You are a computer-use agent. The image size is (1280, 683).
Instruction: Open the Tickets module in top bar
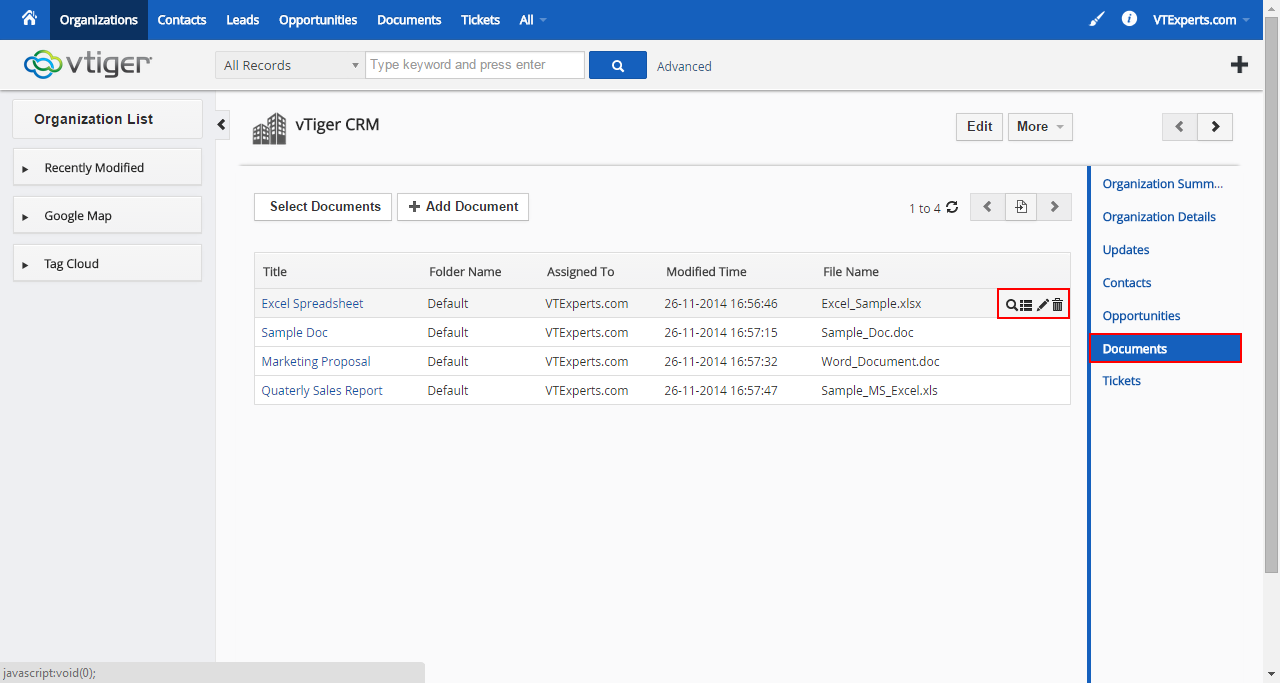pyautogui.click(x=481, y=20)
